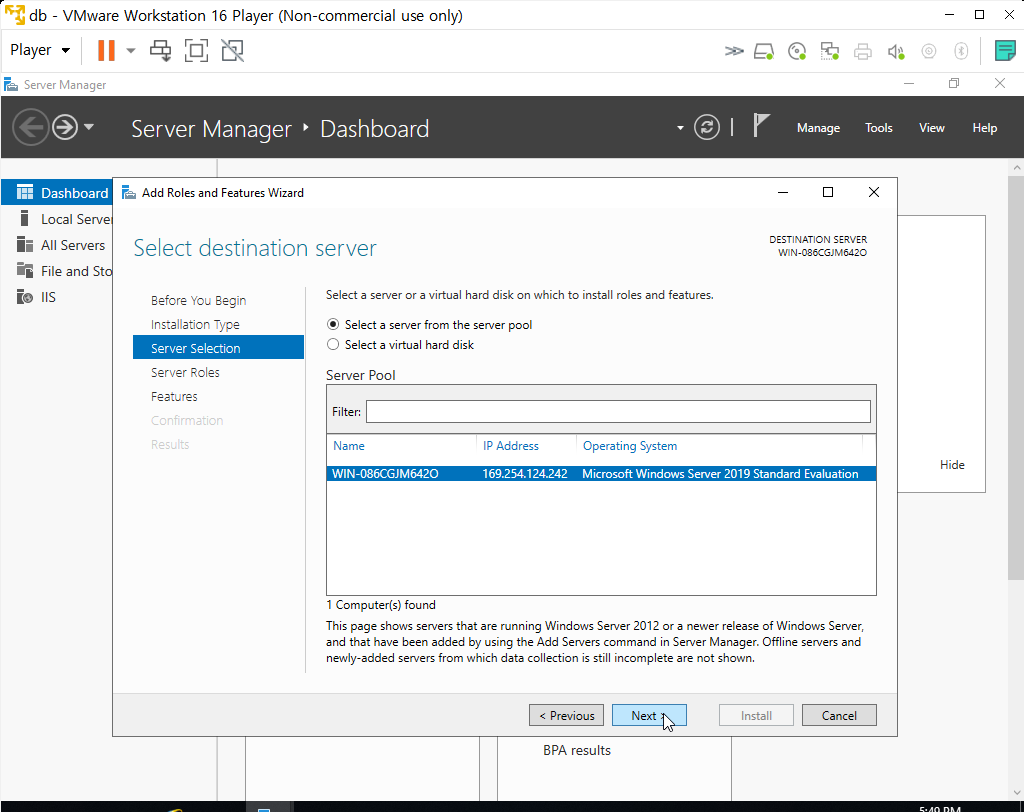Open the Help menu
The image size is (1024, 812).
[984, 127]
